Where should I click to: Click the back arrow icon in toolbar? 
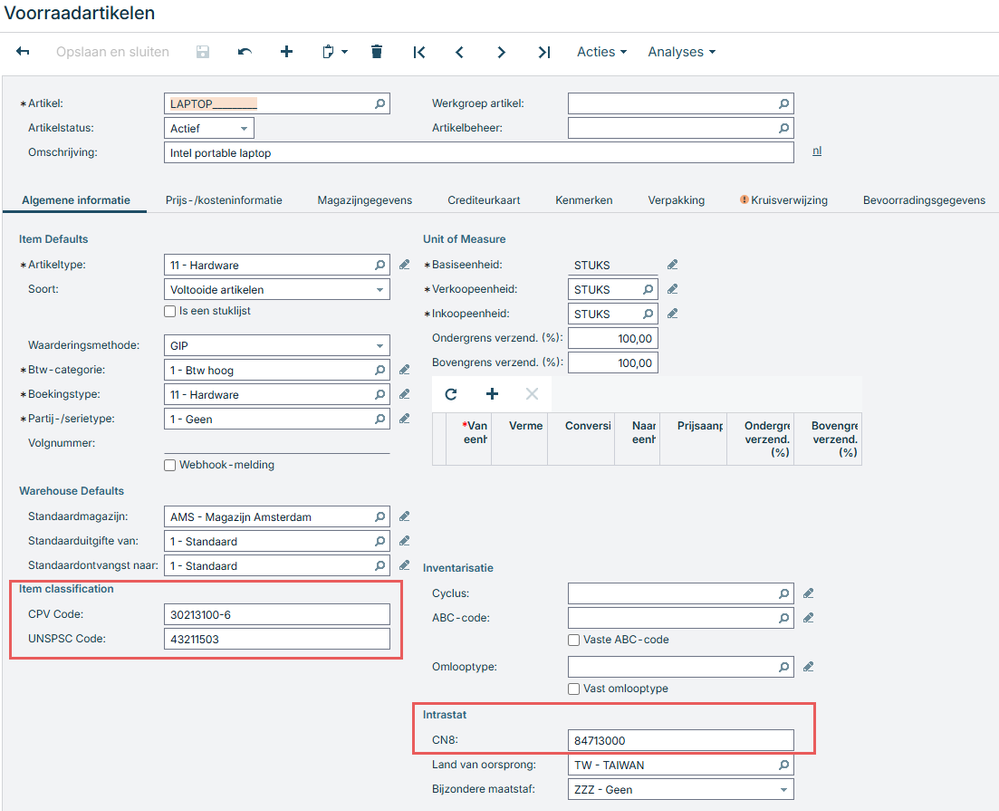pyautogui.click(x=23, y=52)
